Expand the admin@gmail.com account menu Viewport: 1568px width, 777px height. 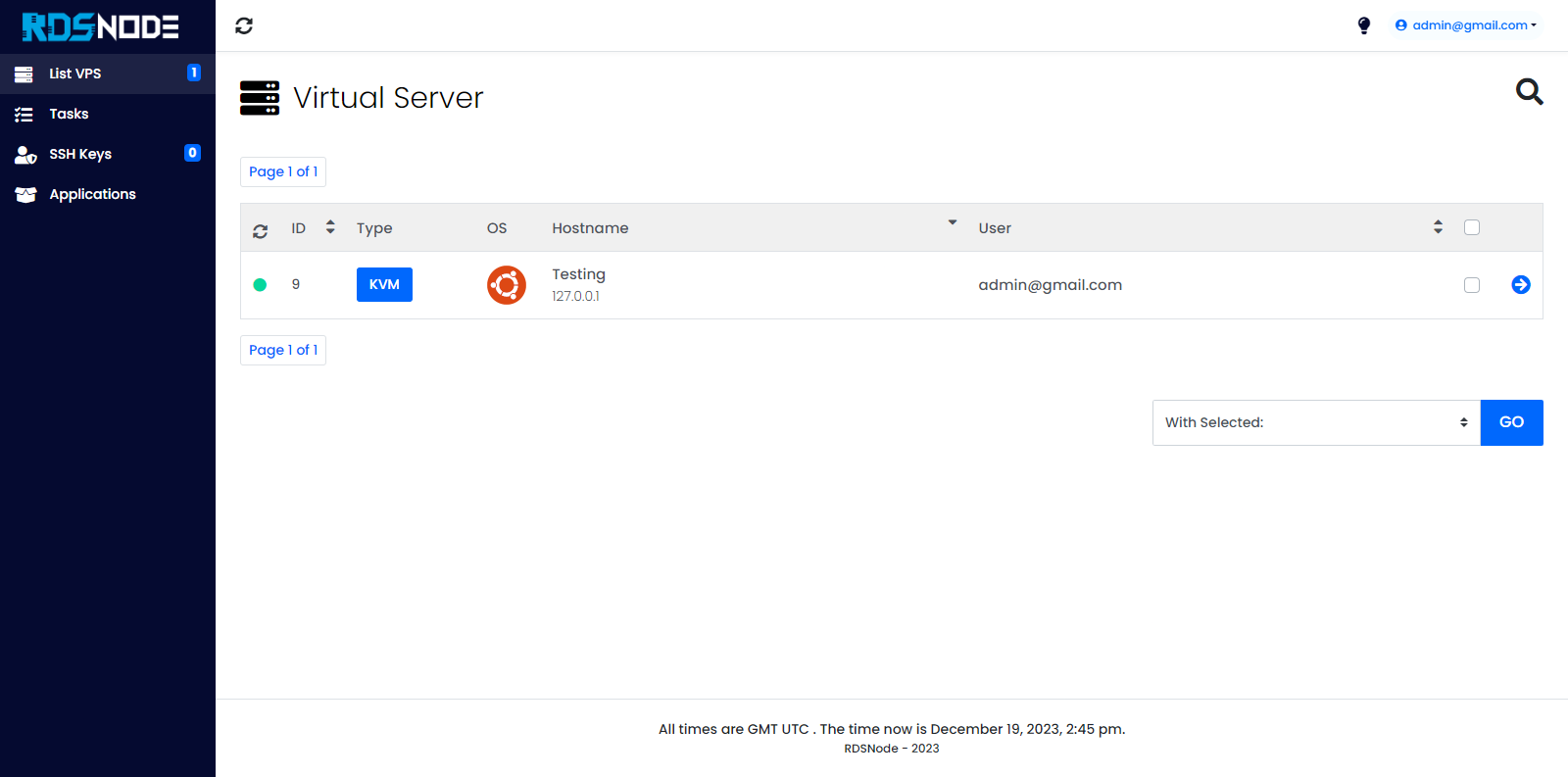1465,25
